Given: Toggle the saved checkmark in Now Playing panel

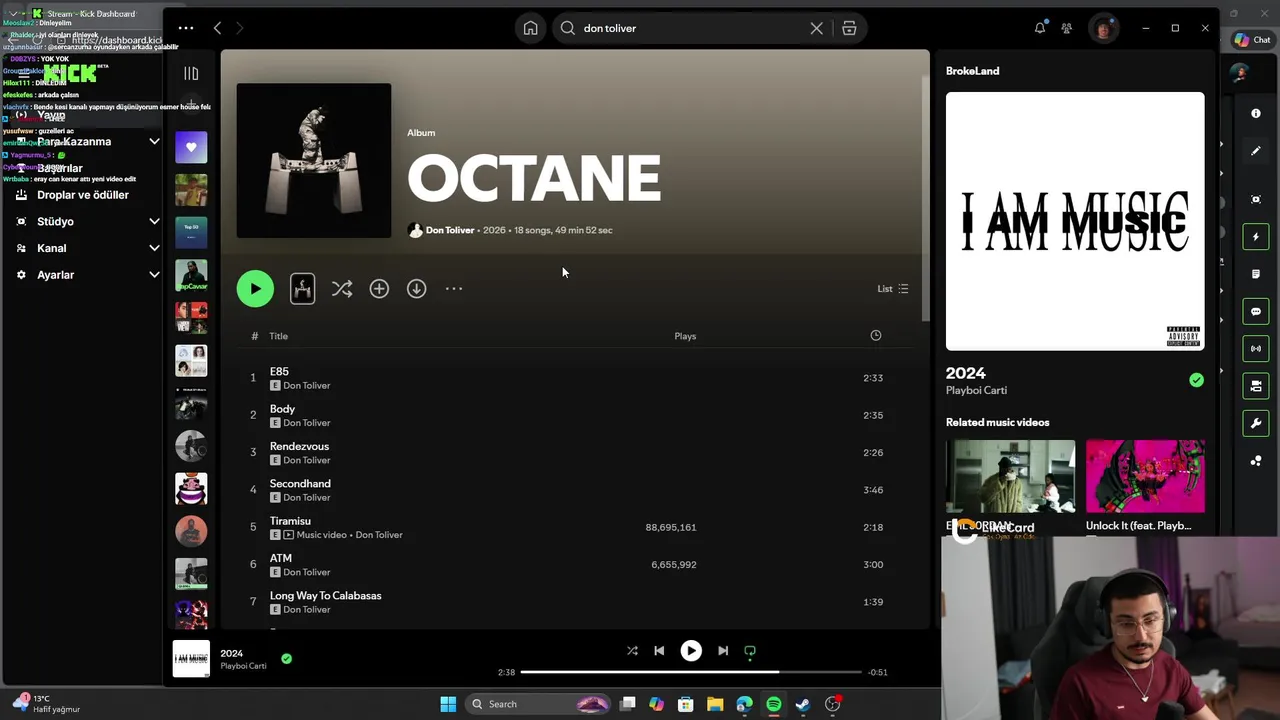Looking at the screenshot, I should point(1196,380).
